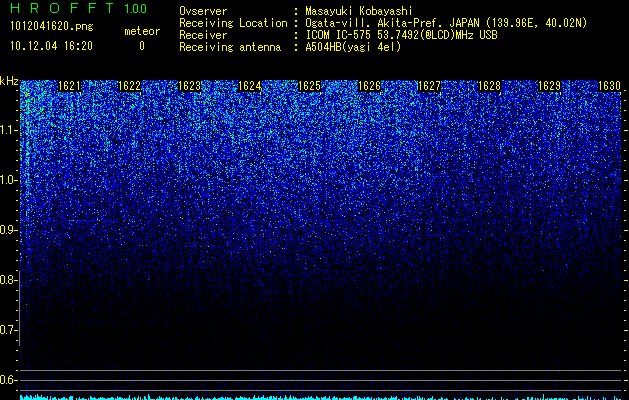Select the filename 1012041620.png
The width and height of the screenshot is (629, 400).
coord(52,27)
